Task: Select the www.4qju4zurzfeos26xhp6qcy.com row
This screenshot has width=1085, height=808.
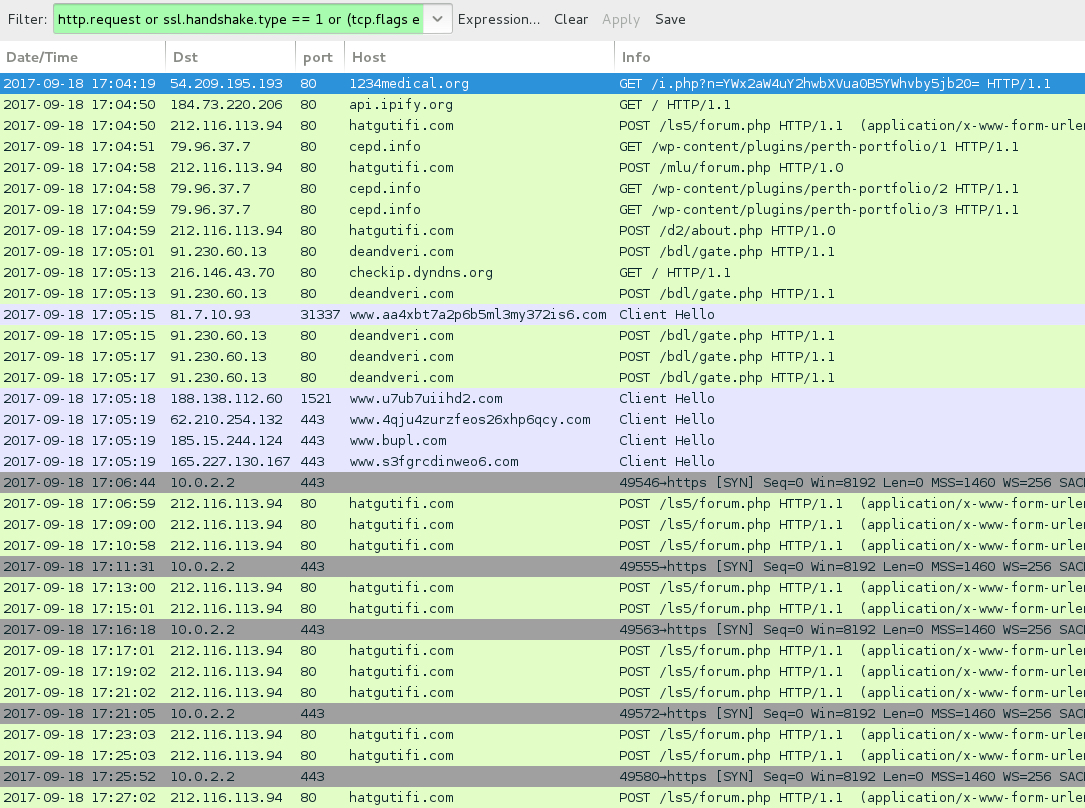Action: point(542,419)
